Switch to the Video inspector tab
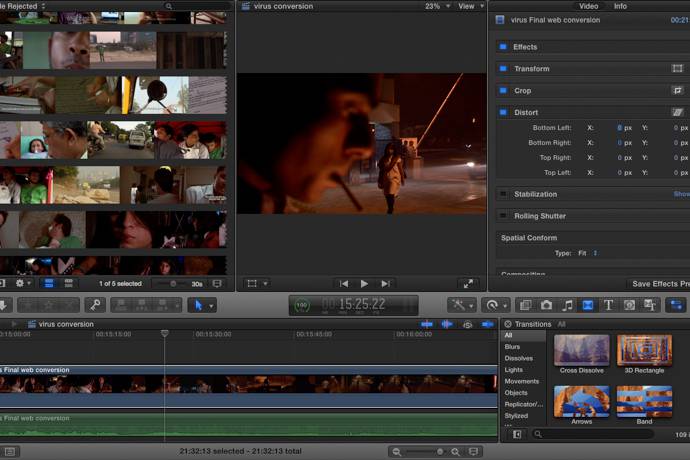The width and height of the screenshot is (690, 460). (588, 6)
